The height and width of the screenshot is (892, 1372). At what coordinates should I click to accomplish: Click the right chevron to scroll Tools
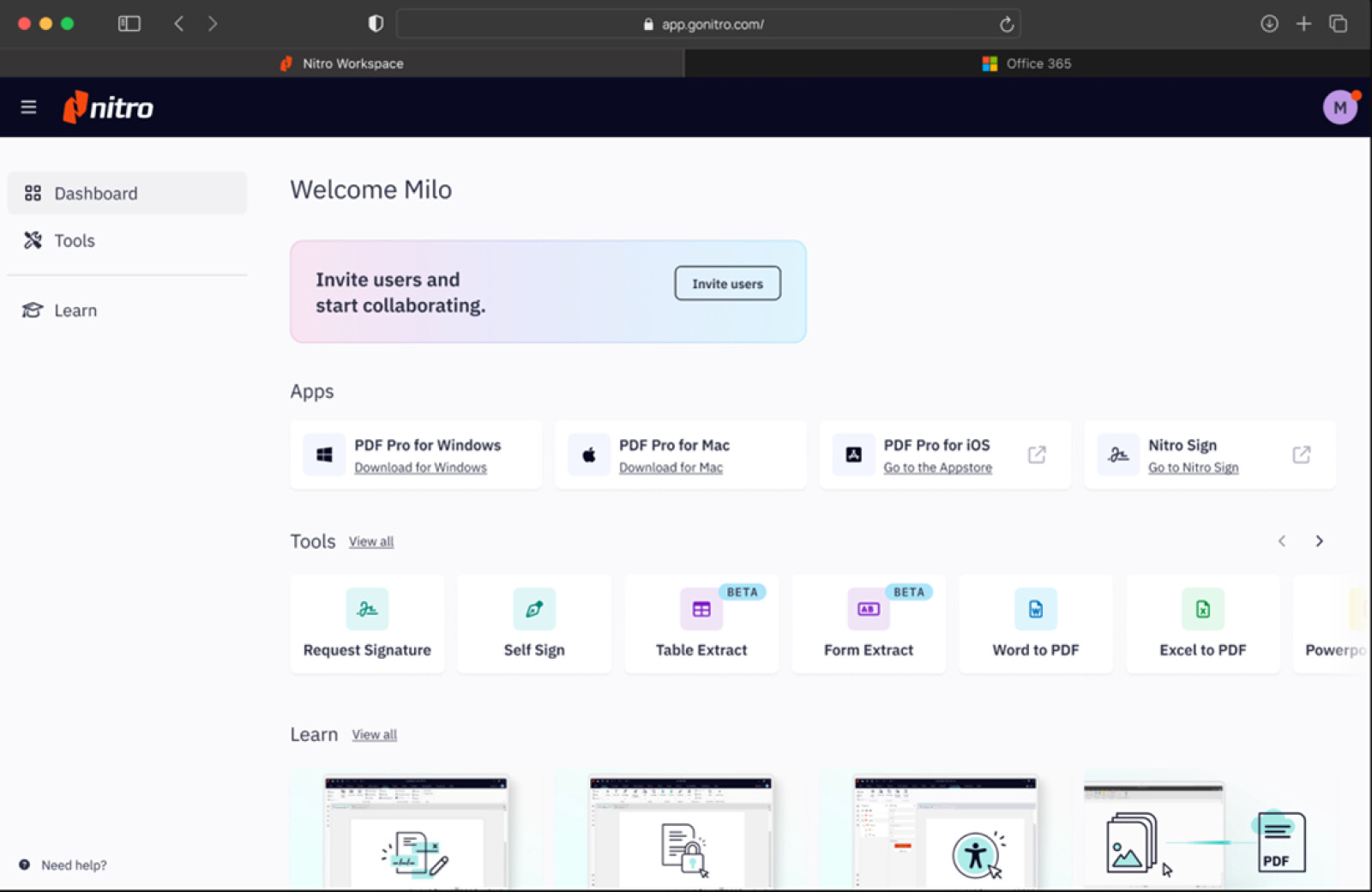pos(1319,541)
